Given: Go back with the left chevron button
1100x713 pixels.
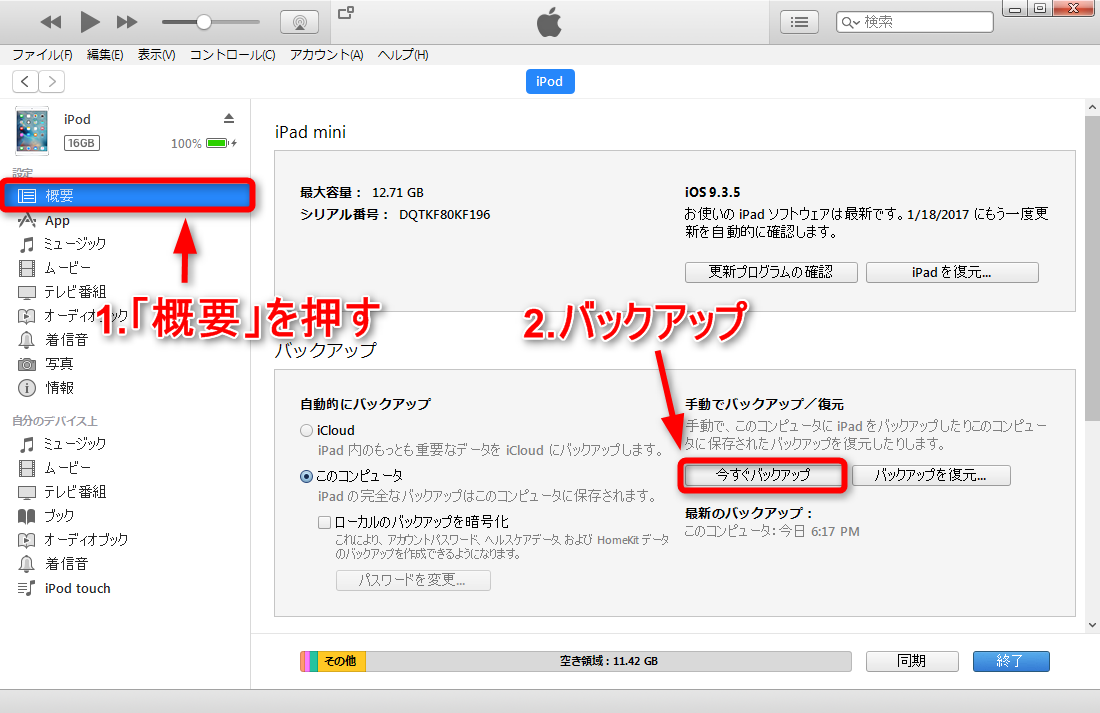Looking at the screenshot, I should tap(25, 81).
